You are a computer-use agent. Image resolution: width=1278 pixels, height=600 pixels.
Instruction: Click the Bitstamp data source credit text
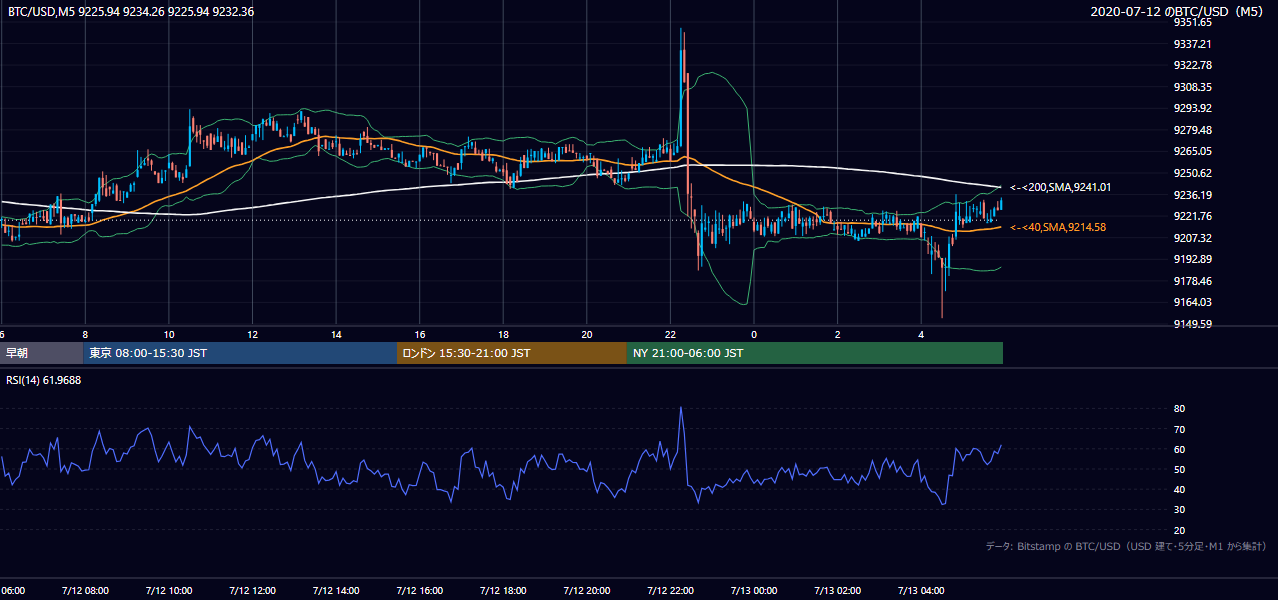point(1126,546)
